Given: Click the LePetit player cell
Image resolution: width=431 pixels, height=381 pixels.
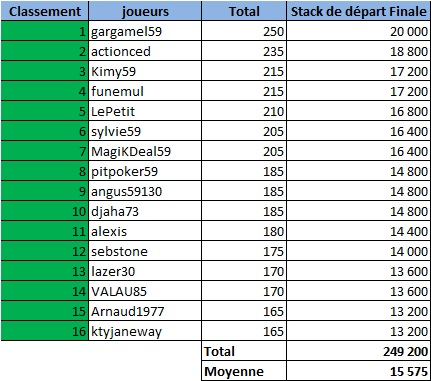Looking at the screenshot, I should tap(145, 111).
